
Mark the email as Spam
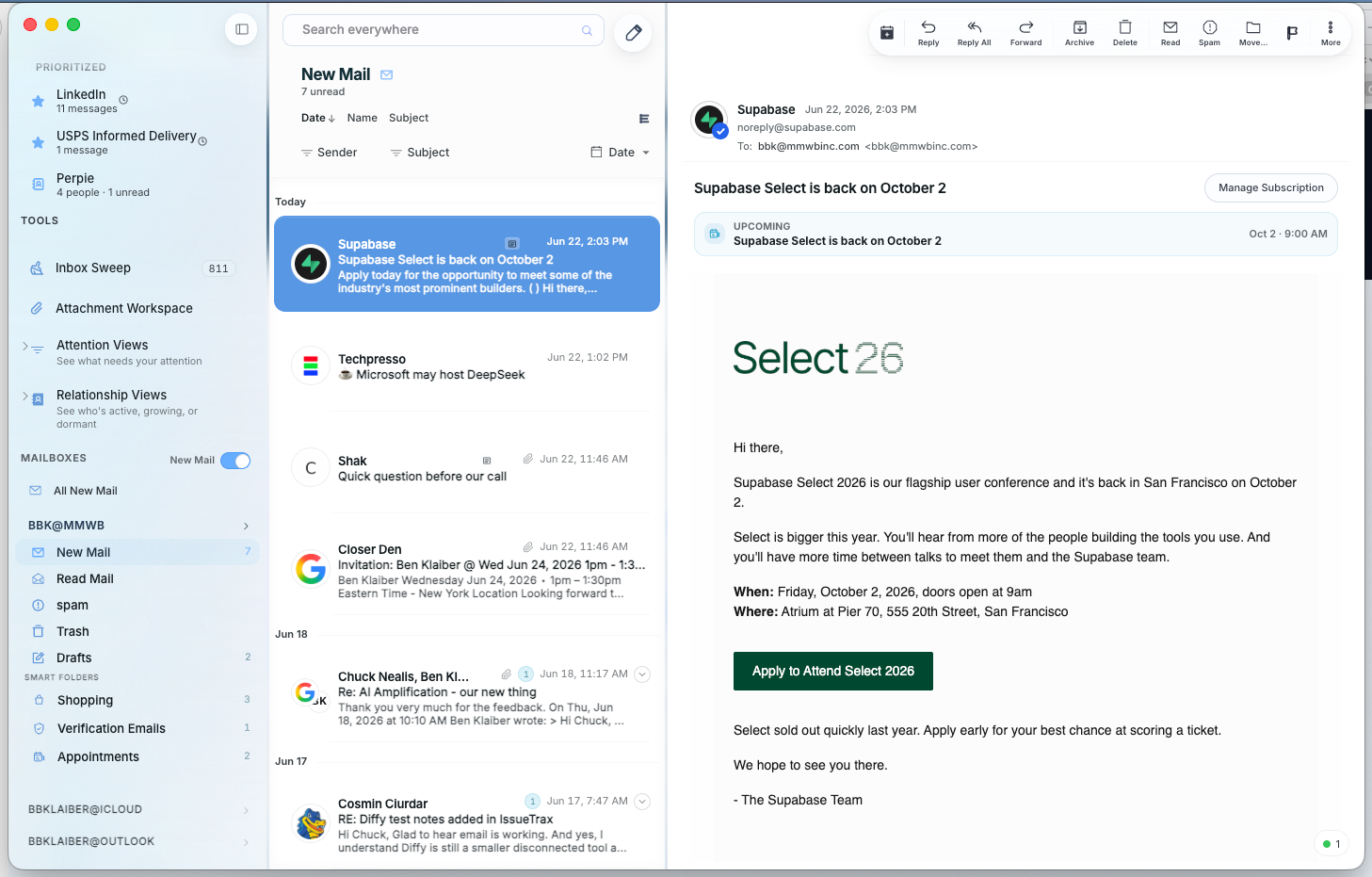tap(1209, 33)
